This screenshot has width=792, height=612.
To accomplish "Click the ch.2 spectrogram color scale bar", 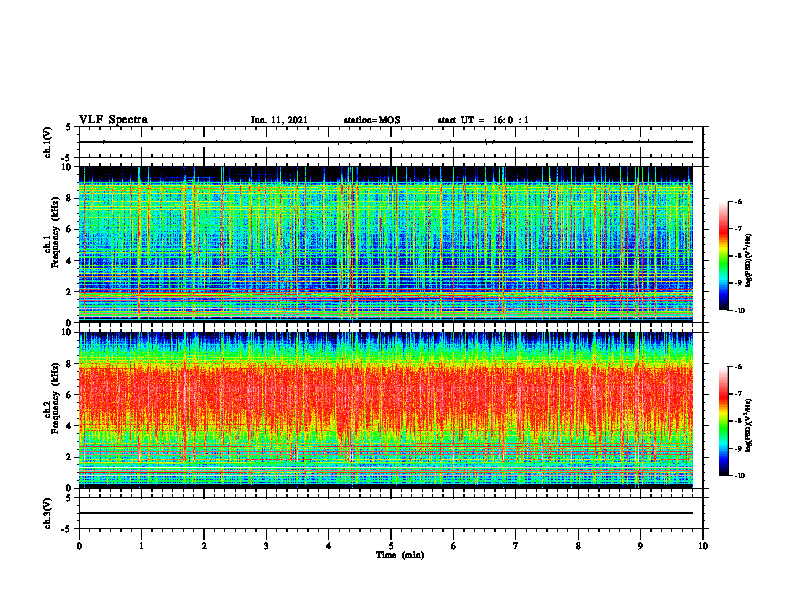I will click(x=723, y=421).
